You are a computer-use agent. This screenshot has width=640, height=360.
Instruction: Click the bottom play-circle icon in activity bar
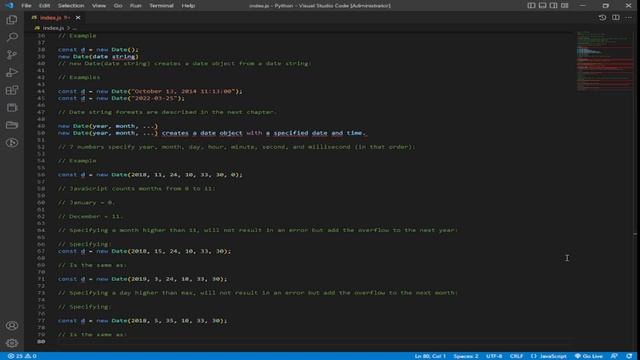12,142
